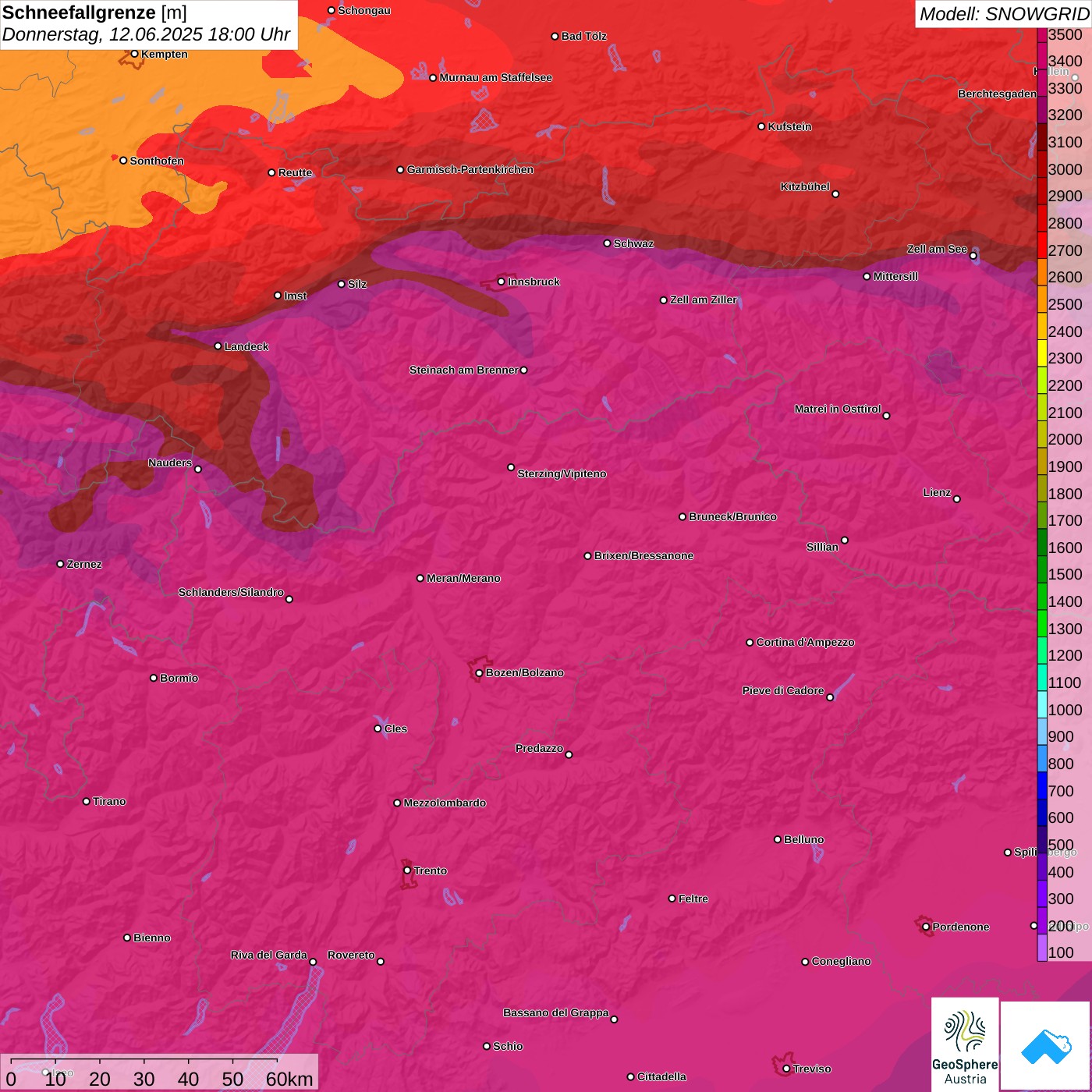The height and width of the screenshot is (1092, 1092).
Task: Click the Steinach am Brenner label
Action: (x=463, y=370)
